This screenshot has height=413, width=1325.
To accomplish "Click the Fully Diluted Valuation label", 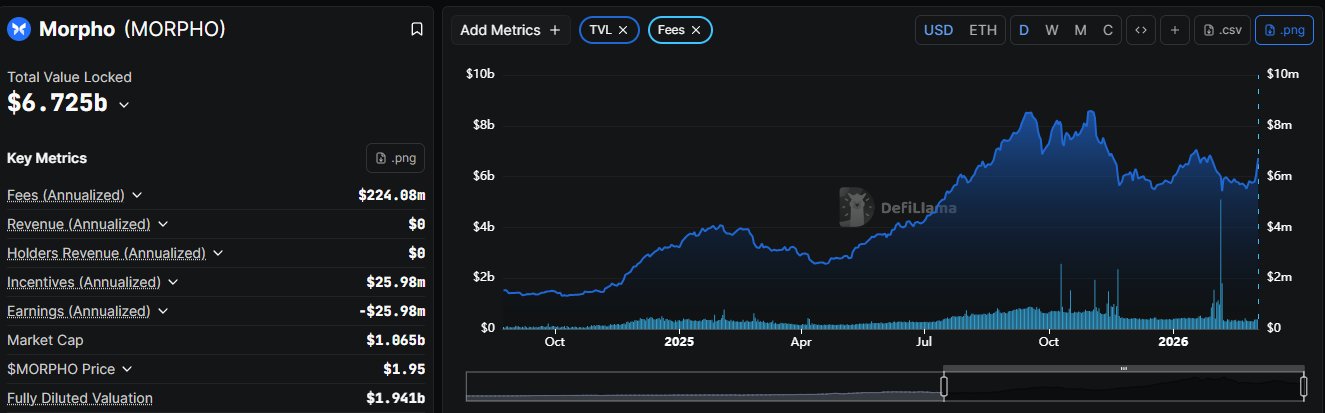I will coord(80,398).
